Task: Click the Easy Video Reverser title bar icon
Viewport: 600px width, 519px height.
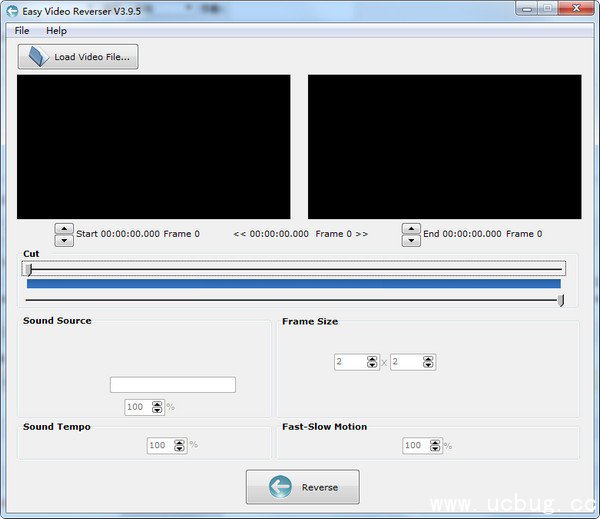Action: click(12, 10)
